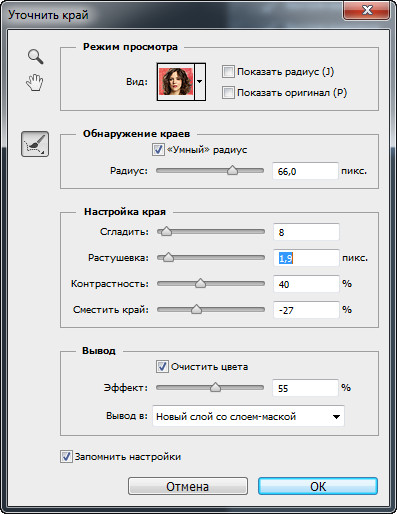Screen dimensions: 397x514
Task: Click the Радиус slider handle
Action: point(232,170)
